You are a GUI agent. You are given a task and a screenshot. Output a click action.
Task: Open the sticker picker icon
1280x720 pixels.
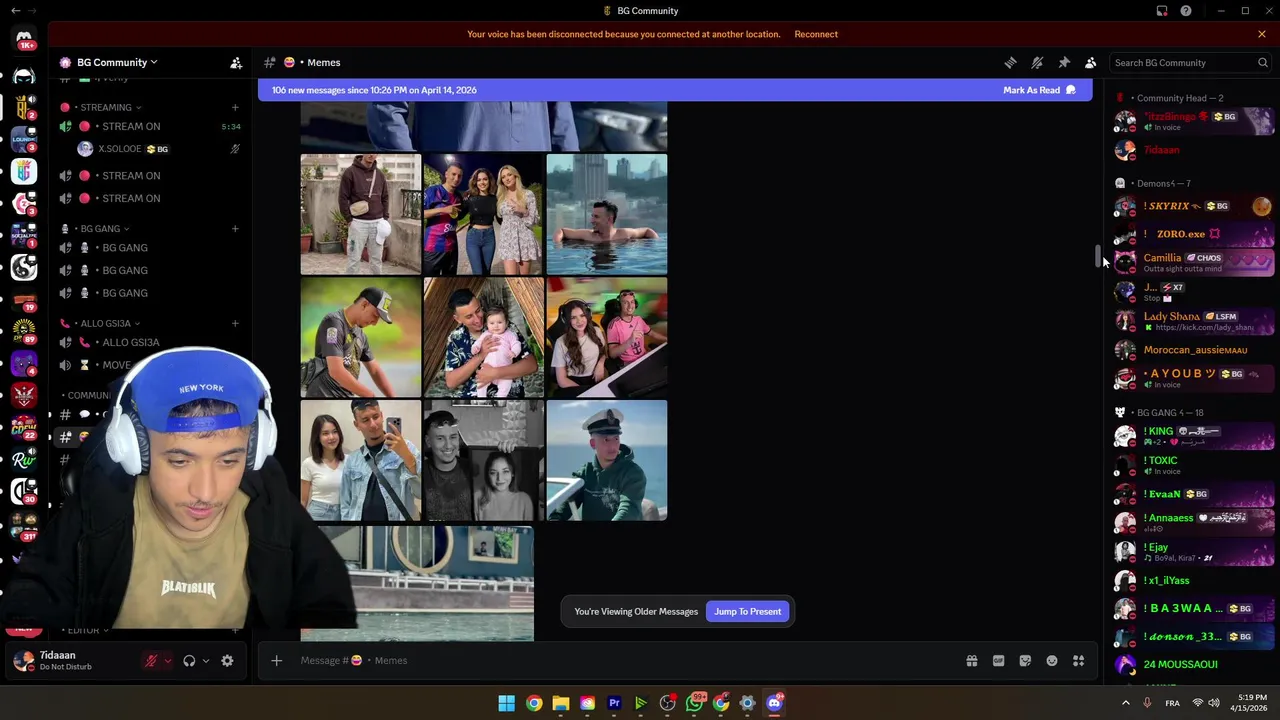[x=1025, y=661]
